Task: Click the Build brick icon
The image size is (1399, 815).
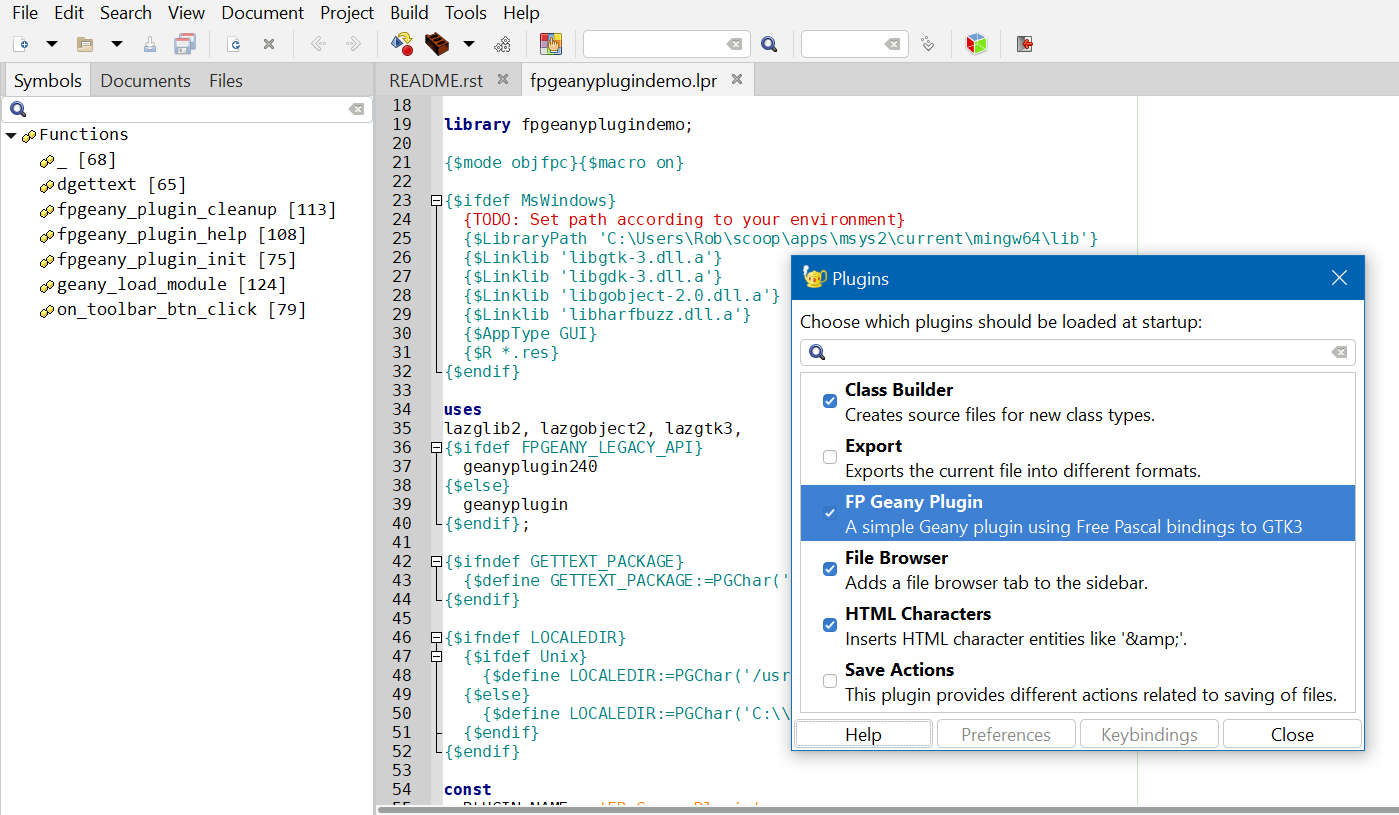Action: [x=437, y=44]
